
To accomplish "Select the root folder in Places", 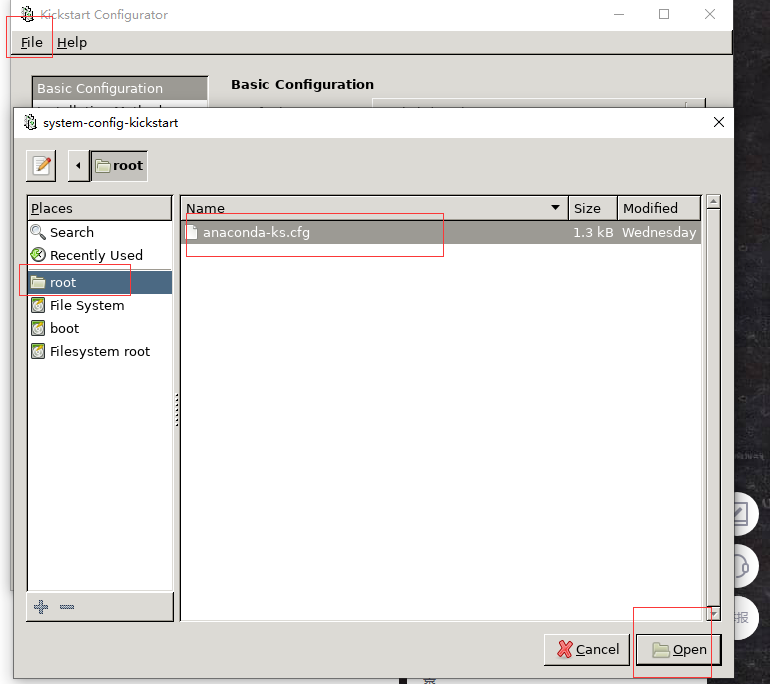I will pos(100,282).
